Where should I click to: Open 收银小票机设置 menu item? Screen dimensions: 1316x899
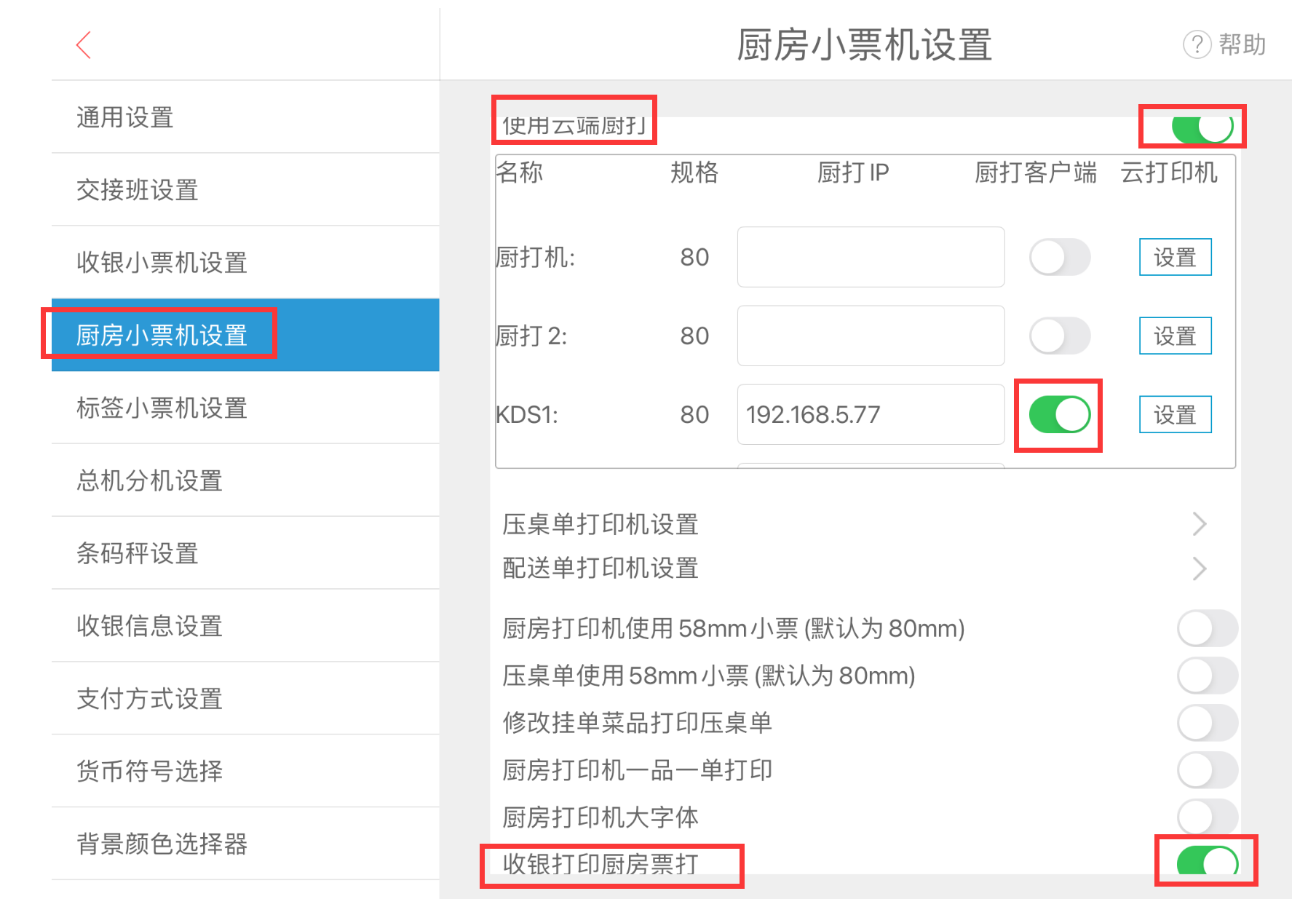coord(245,263)
